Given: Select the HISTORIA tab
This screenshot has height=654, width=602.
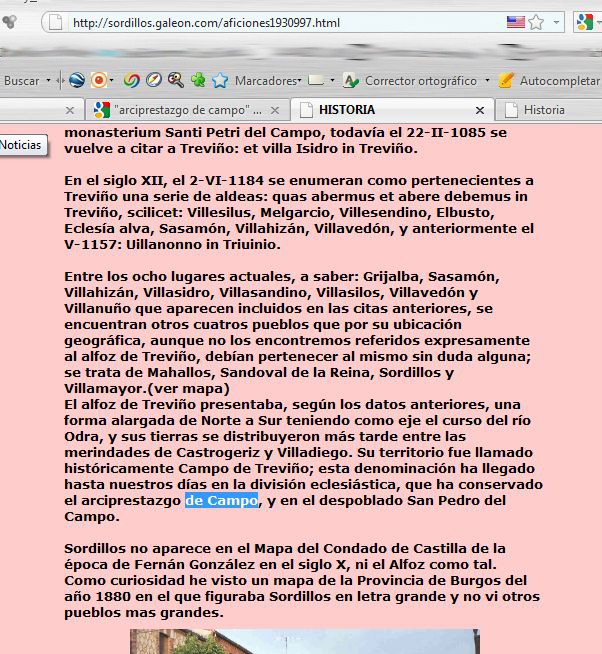Looking at the screenshot, I should (x=392, y=110).
